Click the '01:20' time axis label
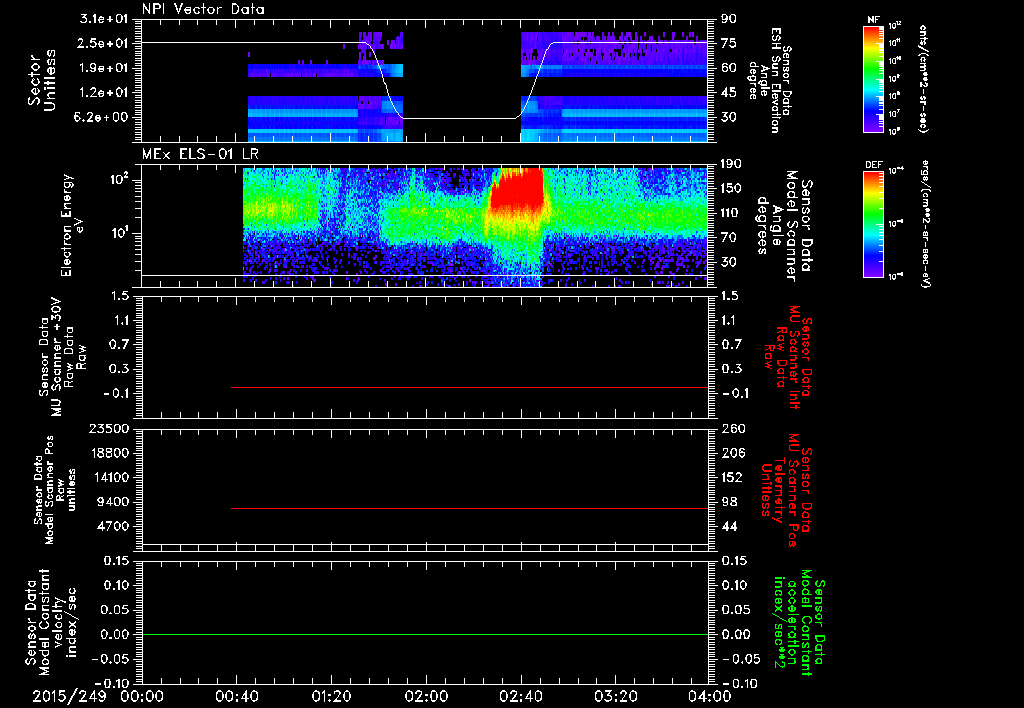 [331, 696]
